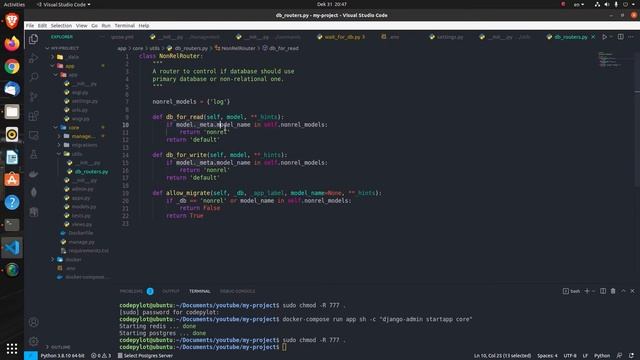Expand the Outline section

[60, 347]
